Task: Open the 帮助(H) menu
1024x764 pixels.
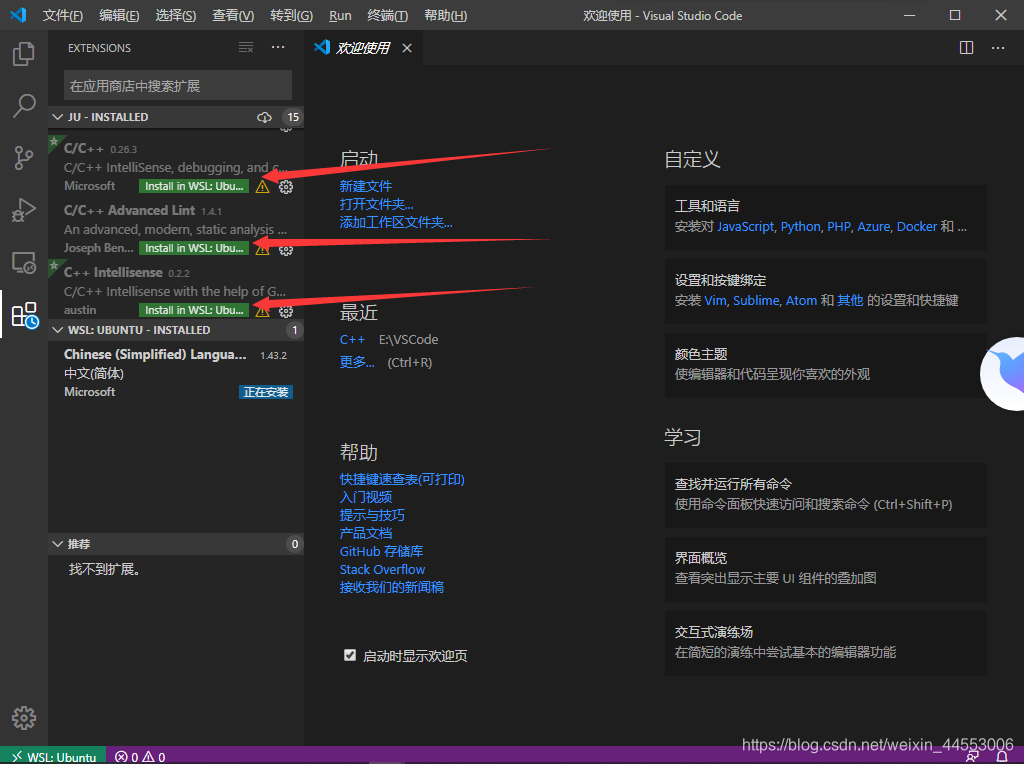Action: (x=445, y=15)
